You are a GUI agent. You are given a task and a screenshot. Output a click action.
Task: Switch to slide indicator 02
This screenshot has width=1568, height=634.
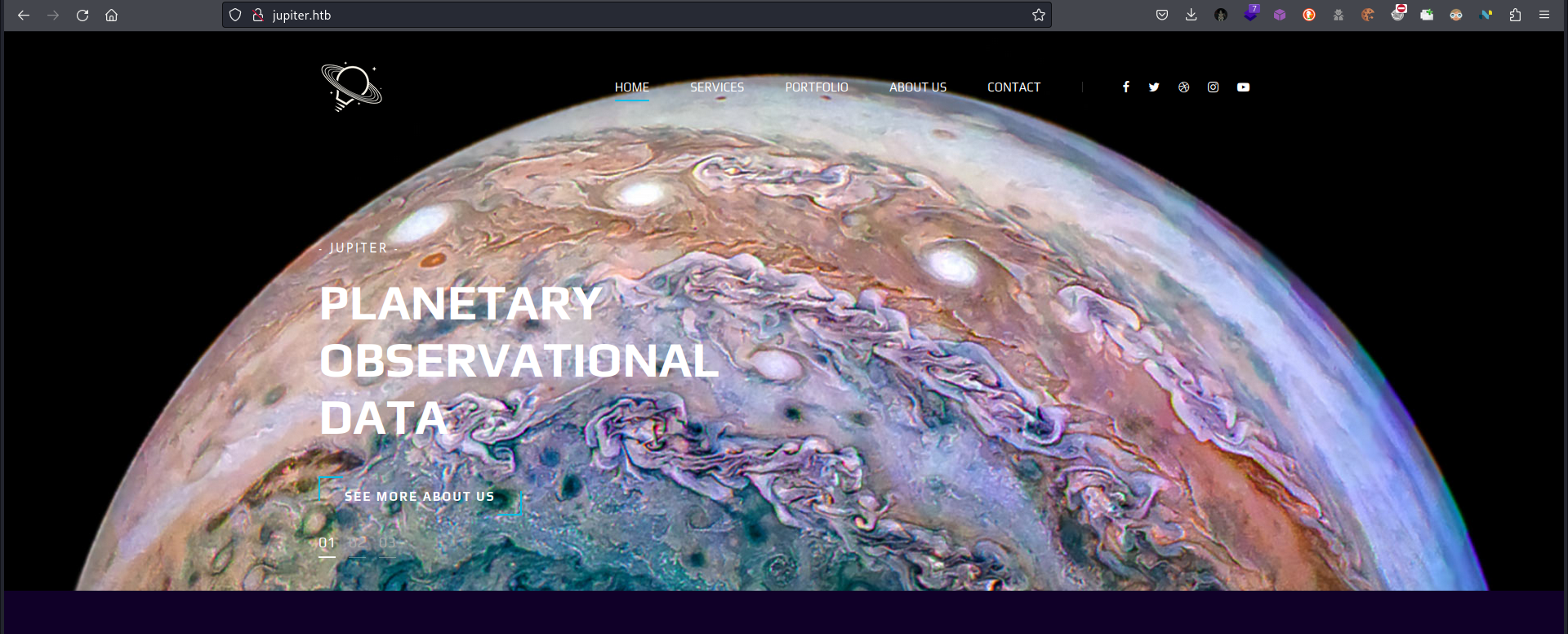point(358,543)
